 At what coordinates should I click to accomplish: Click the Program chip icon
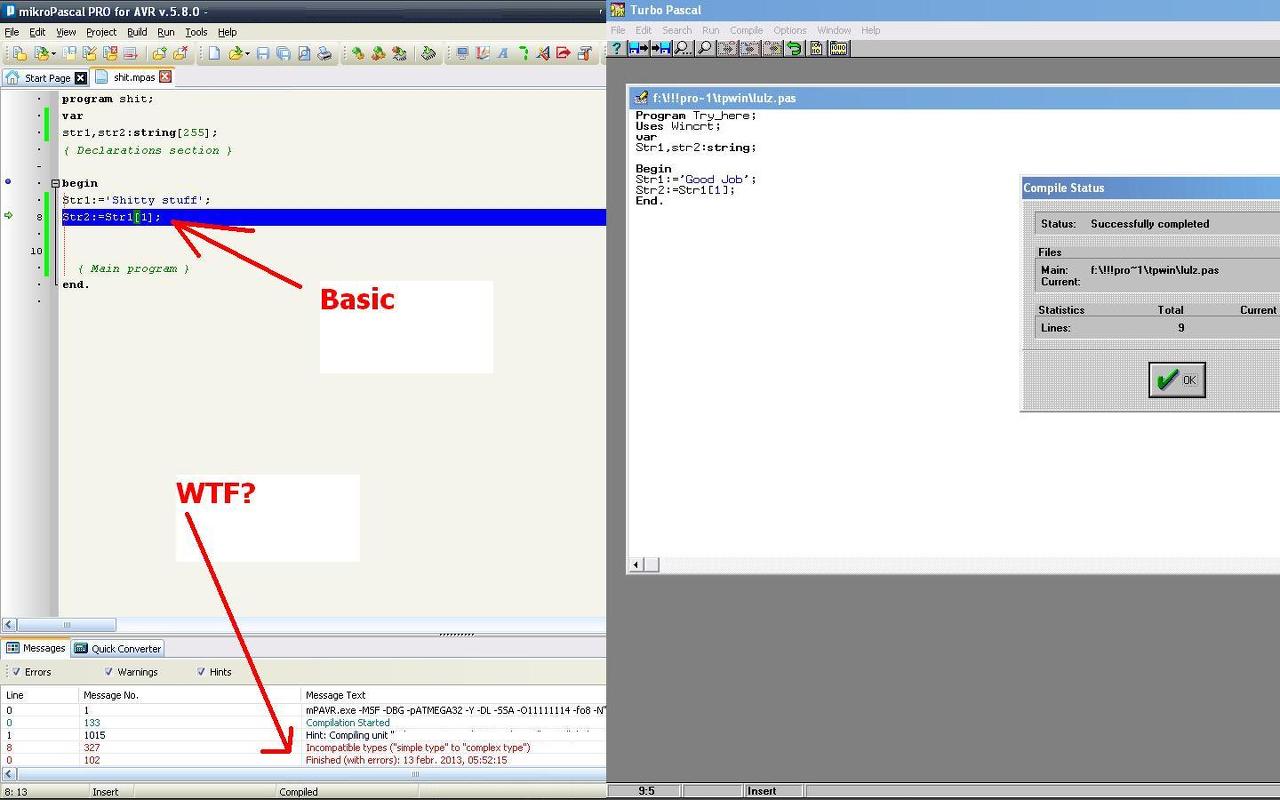[x=429, y=54]
